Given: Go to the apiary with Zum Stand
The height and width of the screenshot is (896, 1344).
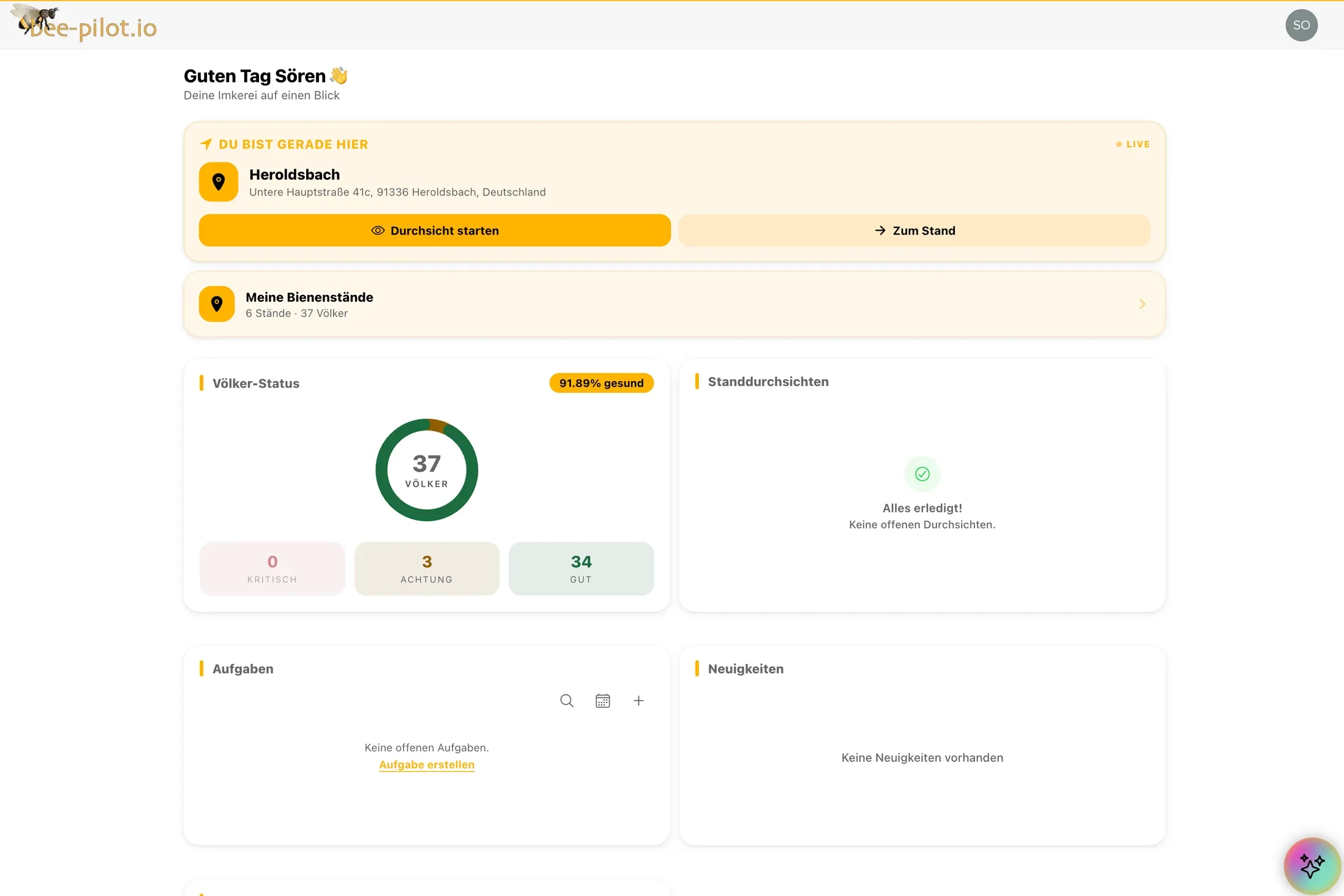Looking at the screenshot, I should [x=915, y=230].
